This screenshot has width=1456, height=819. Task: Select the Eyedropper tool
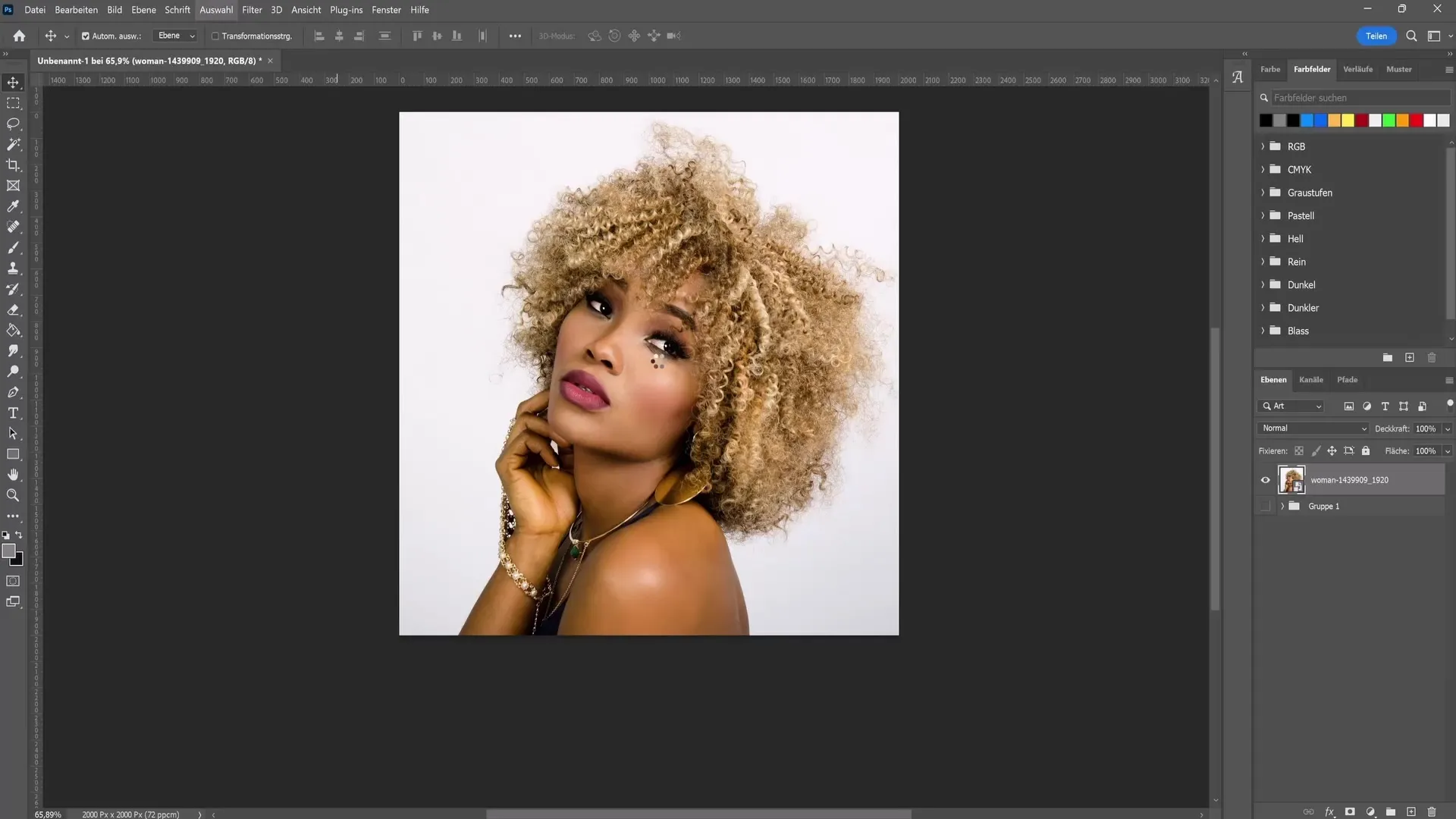click(x=14, y=206)
